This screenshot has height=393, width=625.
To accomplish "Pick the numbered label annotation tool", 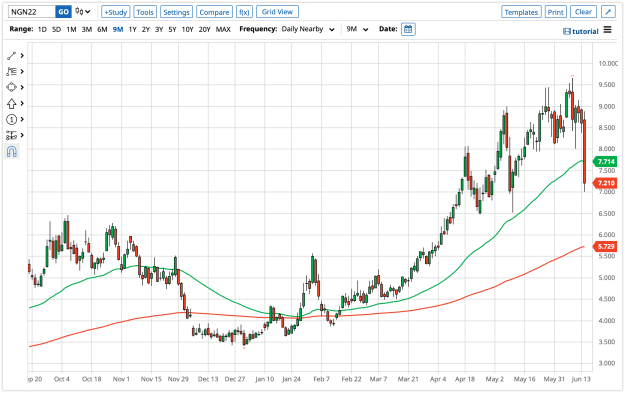I will point(11,120).
